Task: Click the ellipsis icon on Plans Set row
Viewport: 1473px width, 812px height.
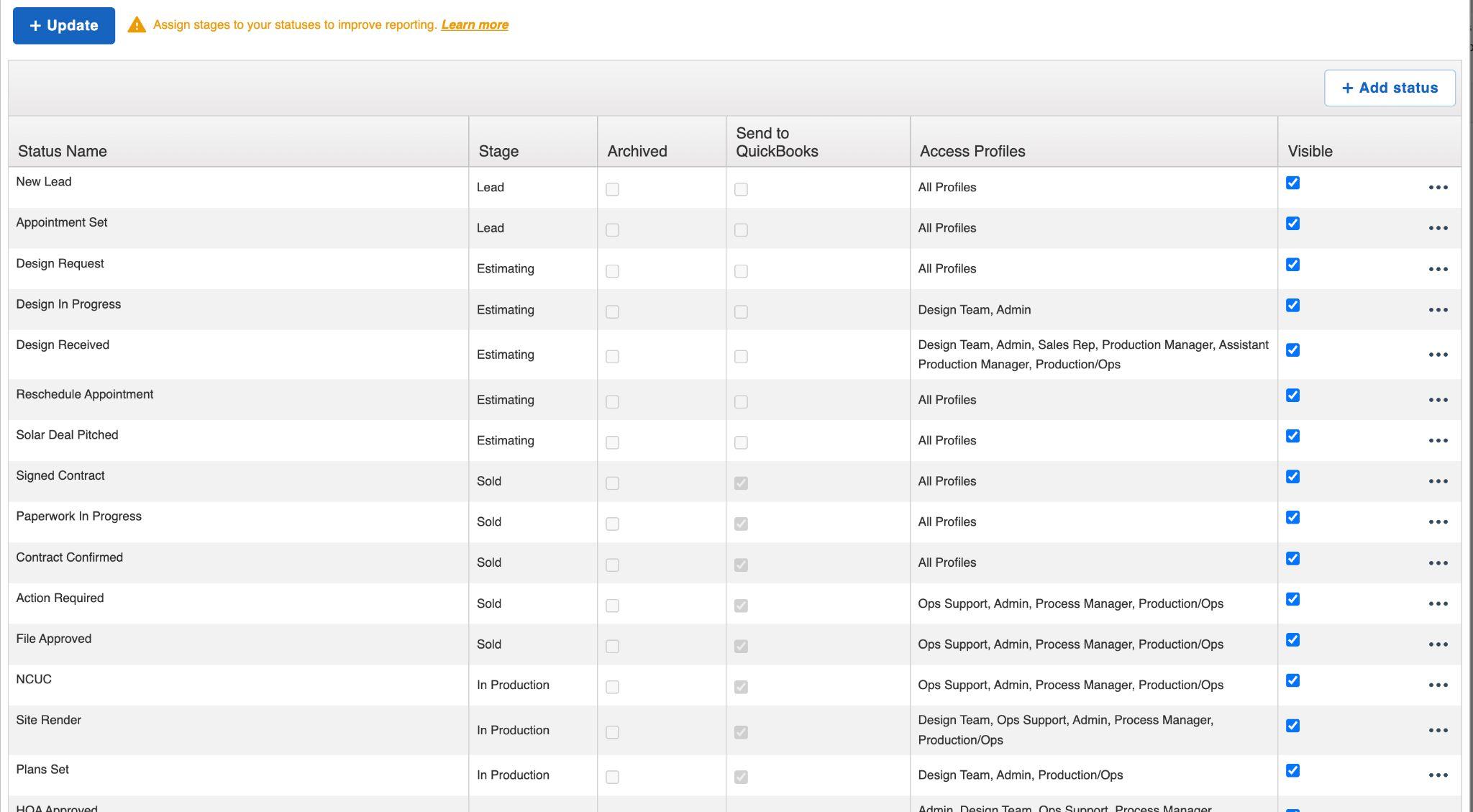Action: [x=1438, y=775]
